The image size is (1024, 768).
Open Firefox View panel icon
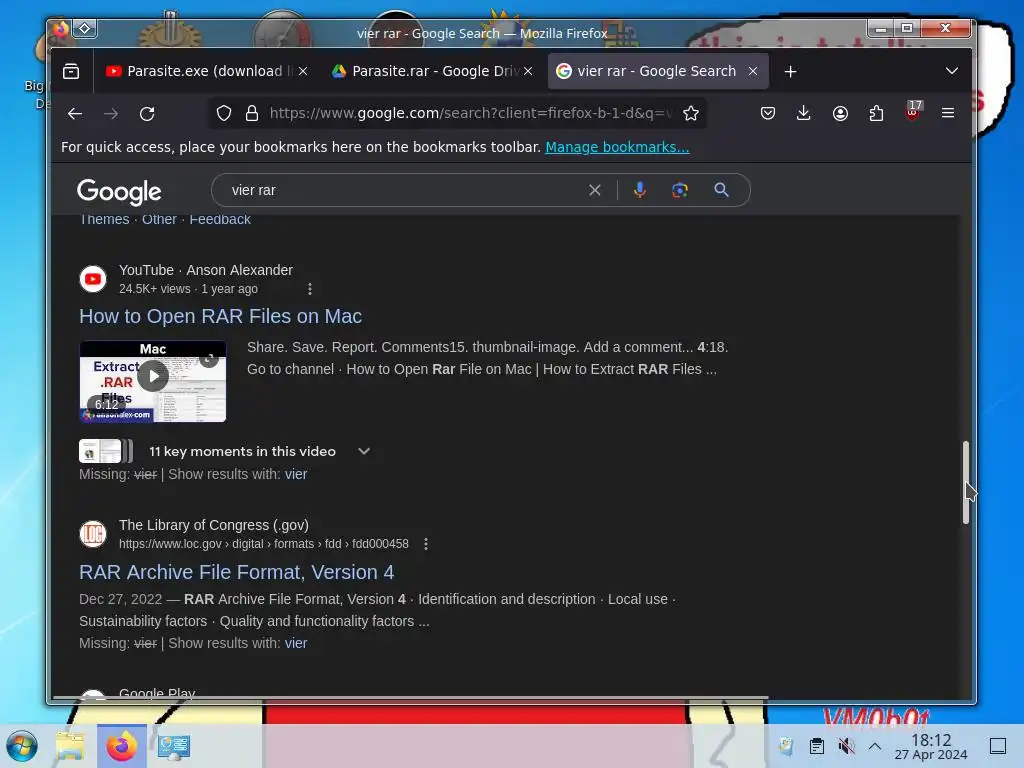pos(71,71)
